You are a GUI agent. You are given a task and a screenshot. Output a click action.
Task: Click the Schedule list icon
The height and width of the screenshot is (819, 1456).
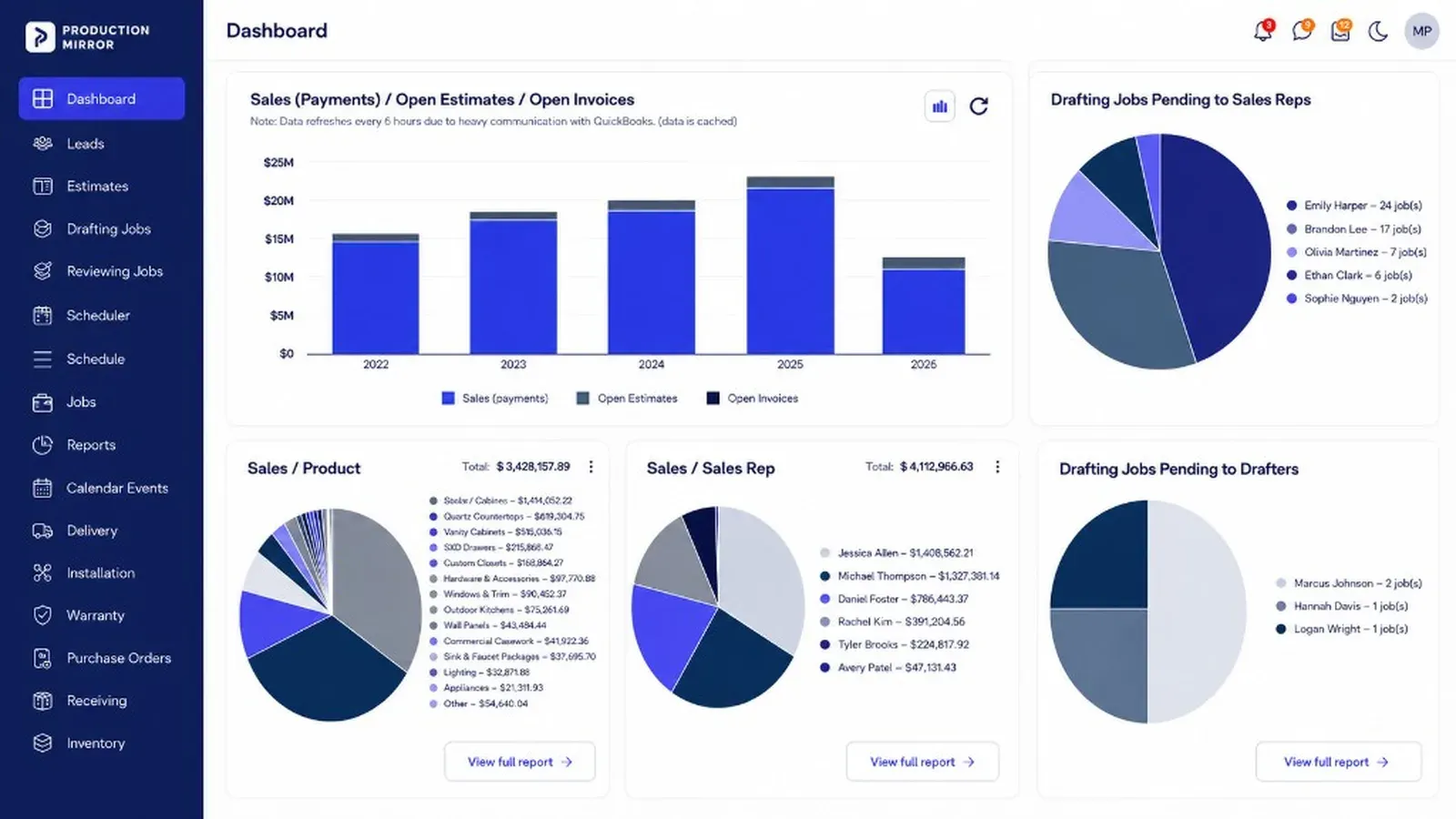(43, 359)
